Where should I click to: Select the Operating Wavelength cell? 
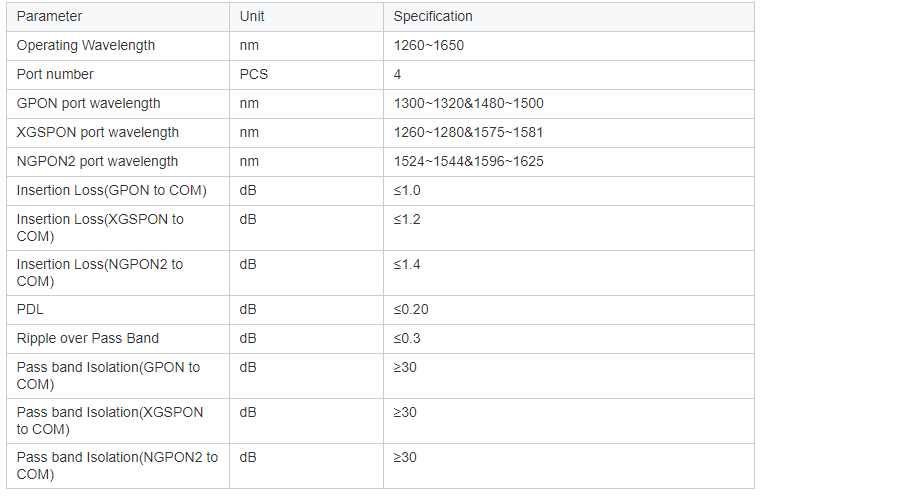coord(86,45)
